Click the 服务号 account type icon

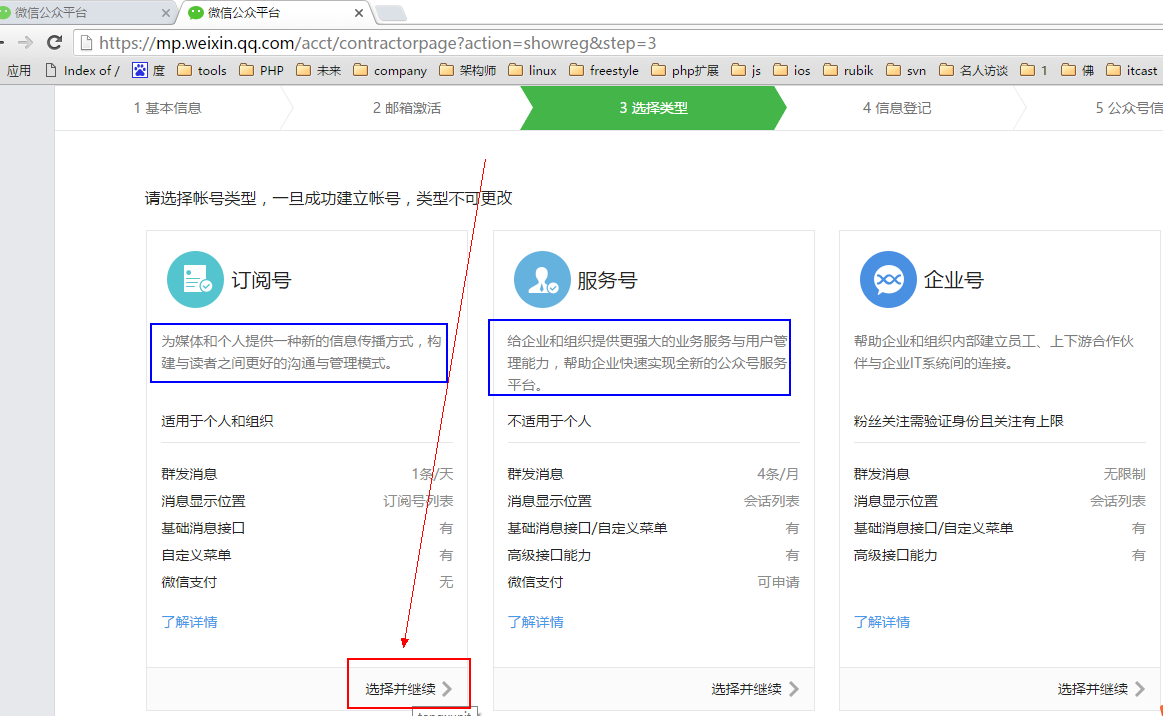[542, 279]
